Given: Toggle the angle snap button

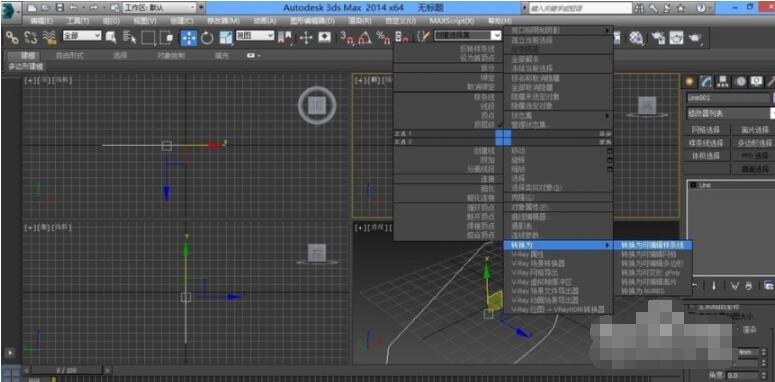Looking at the screenshot, I should point(365,38).
